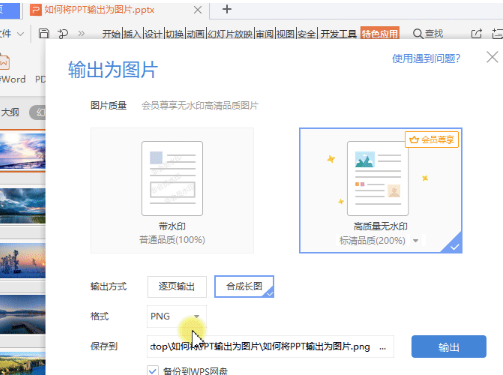Click the 会员尊享无水印高清品质图片 text
The width and height of the screenshot is (503, 375).
[200, 106]
